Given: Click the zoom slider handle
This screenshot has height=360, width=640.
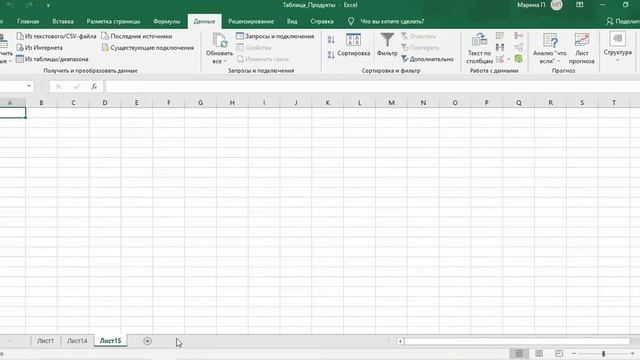Looking at the screenshot, I should [x=603, y=353].
